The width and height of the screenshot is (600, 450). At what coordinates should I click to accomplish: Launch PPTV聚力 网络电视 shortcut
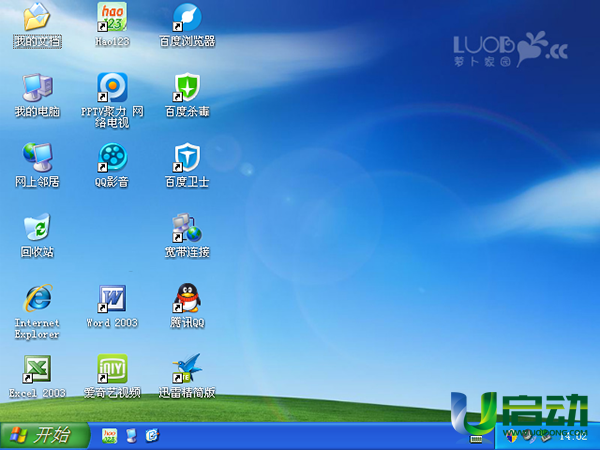(112, 88)
